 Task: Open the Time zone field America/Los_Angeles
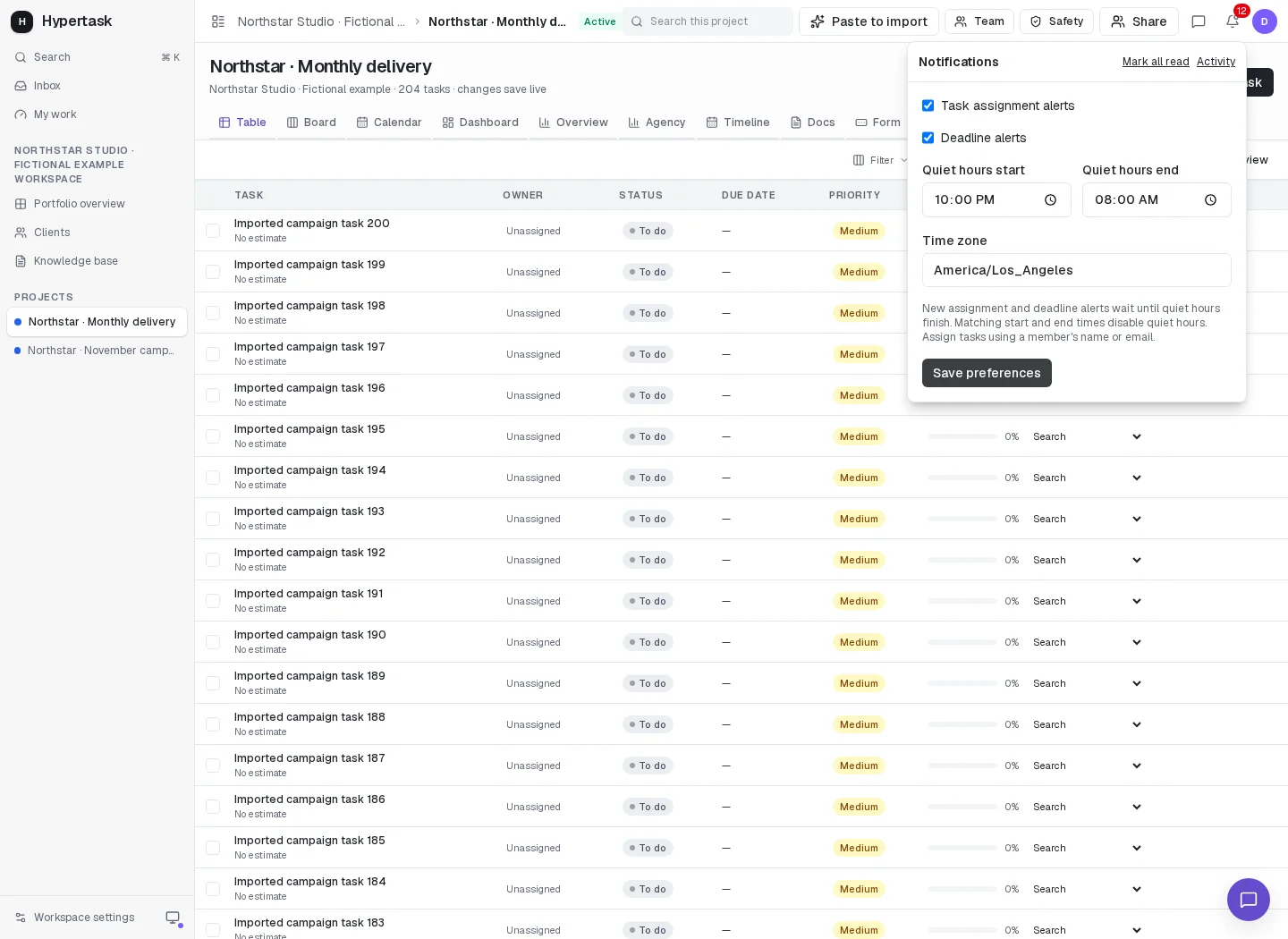pos(1077,270)
